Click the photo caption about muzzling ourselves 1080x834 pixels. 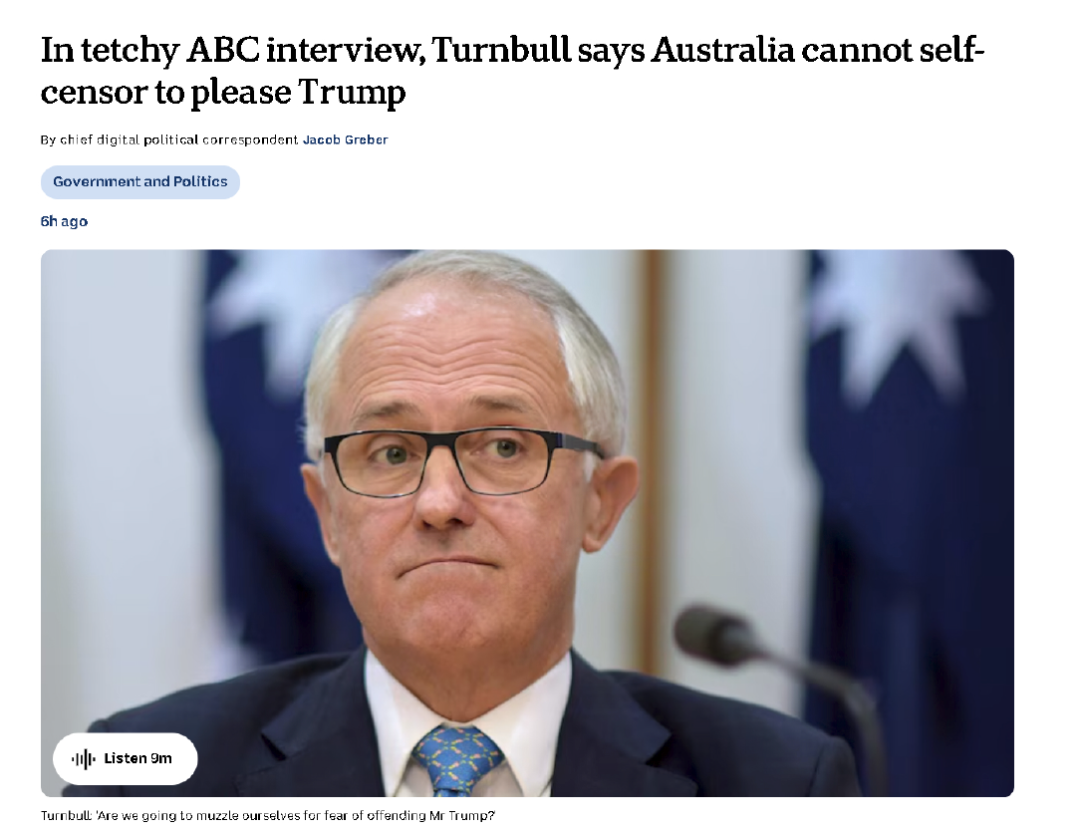pyautogui.click(x=267, y=815)
